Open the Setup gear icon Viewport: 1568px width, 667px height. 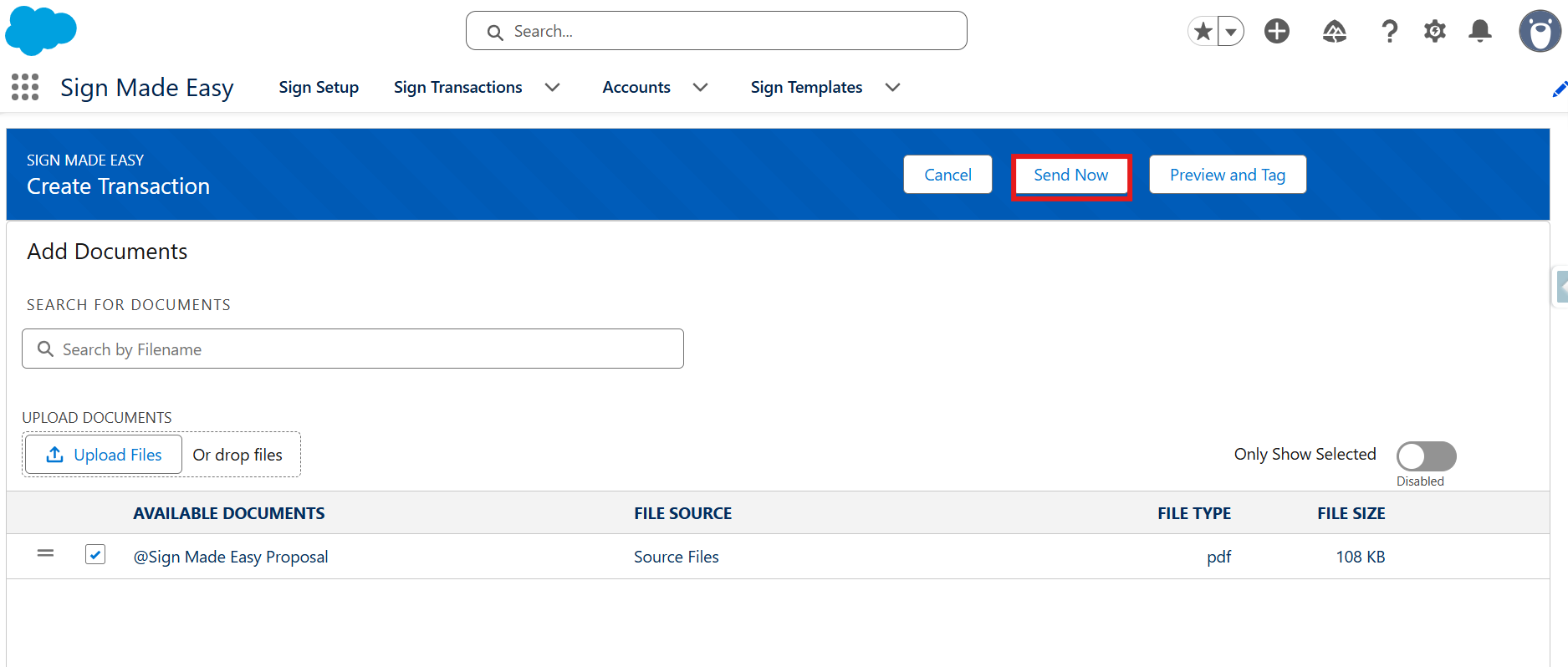1434,32
